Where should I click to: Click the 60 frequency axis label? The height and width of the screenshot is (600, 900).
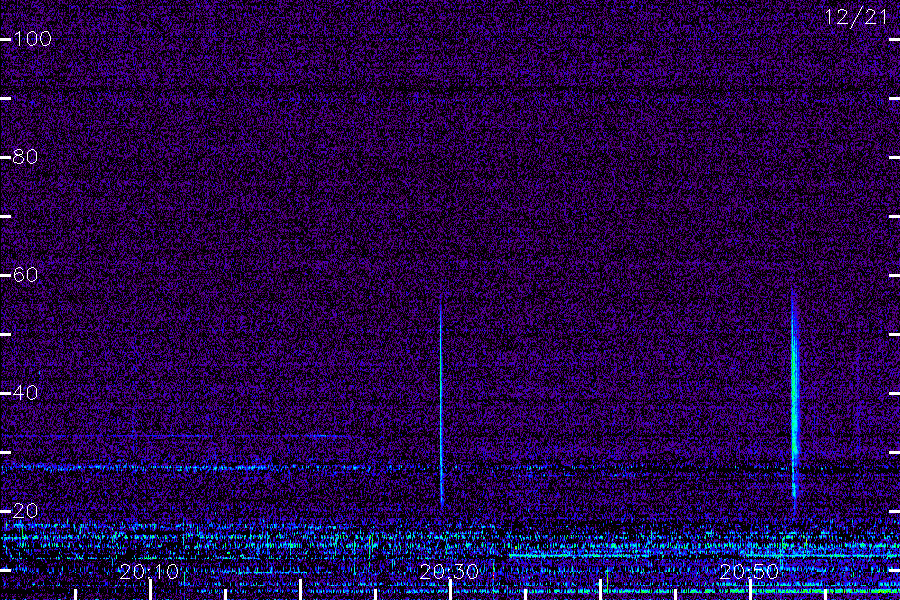[25, 275]
